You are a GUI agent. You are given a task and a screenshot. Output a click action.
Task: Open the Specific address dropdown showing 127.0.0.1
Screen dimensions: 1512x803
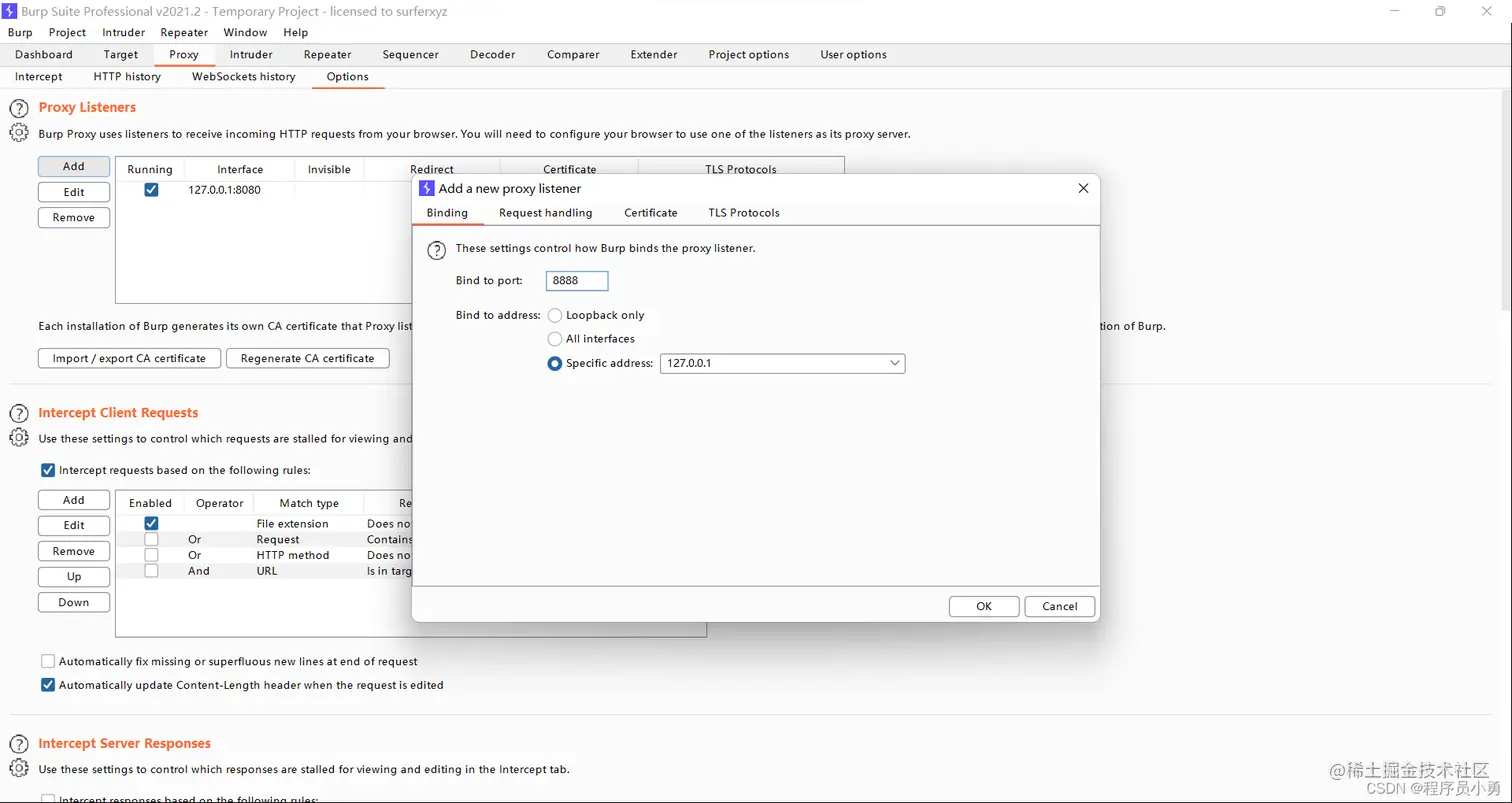click(782, 363)
